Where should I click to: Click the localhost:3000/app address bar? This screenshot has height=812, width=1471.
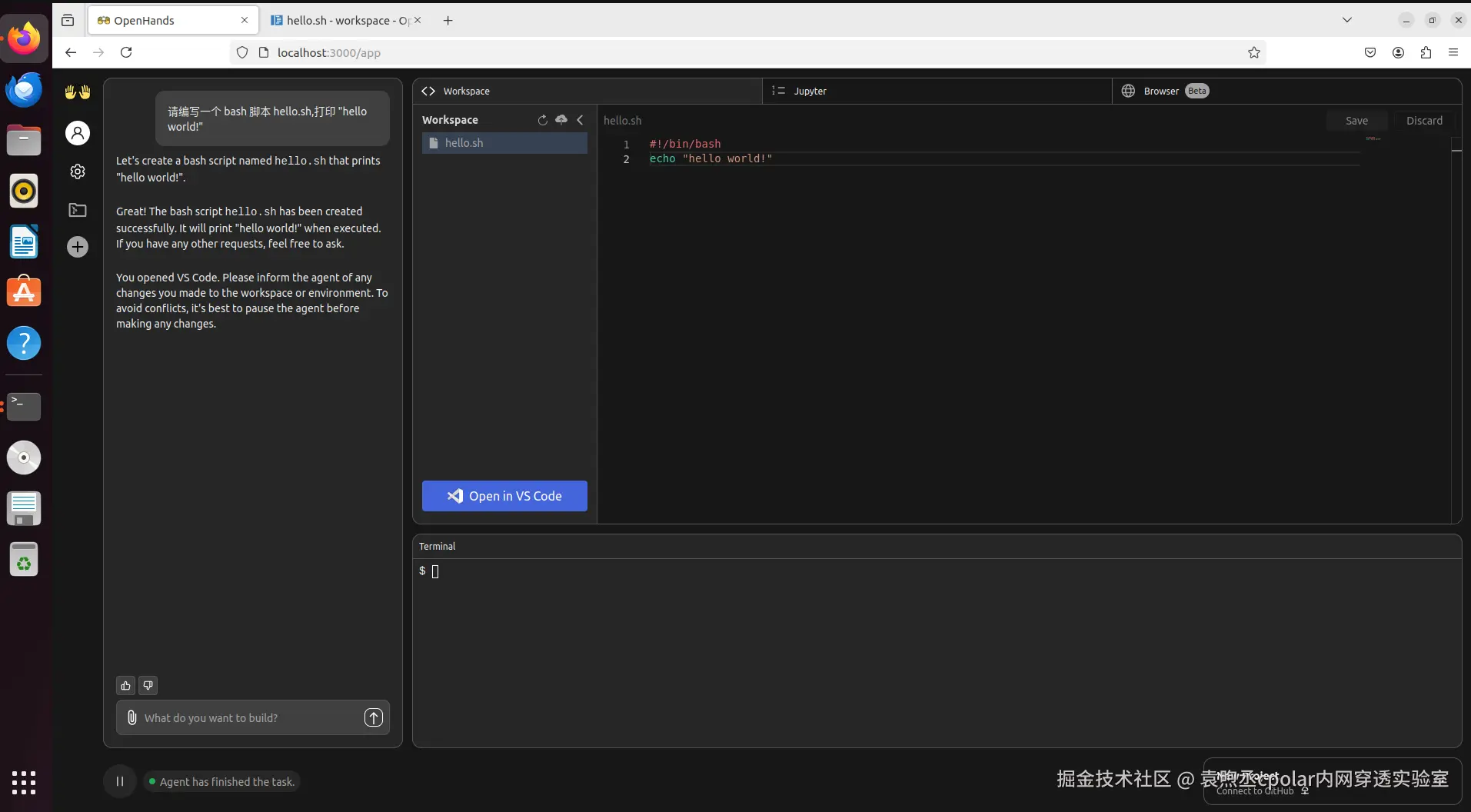[747, 52]
